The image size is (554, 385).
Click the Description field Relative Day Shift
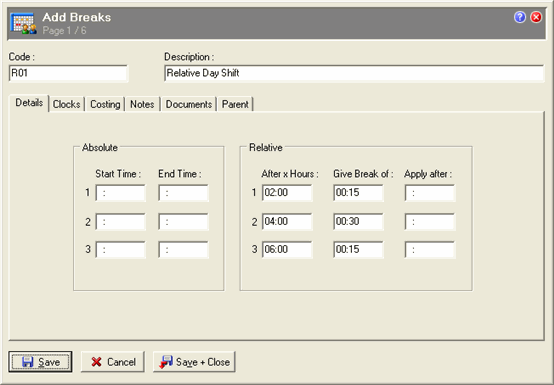point(354,73)
